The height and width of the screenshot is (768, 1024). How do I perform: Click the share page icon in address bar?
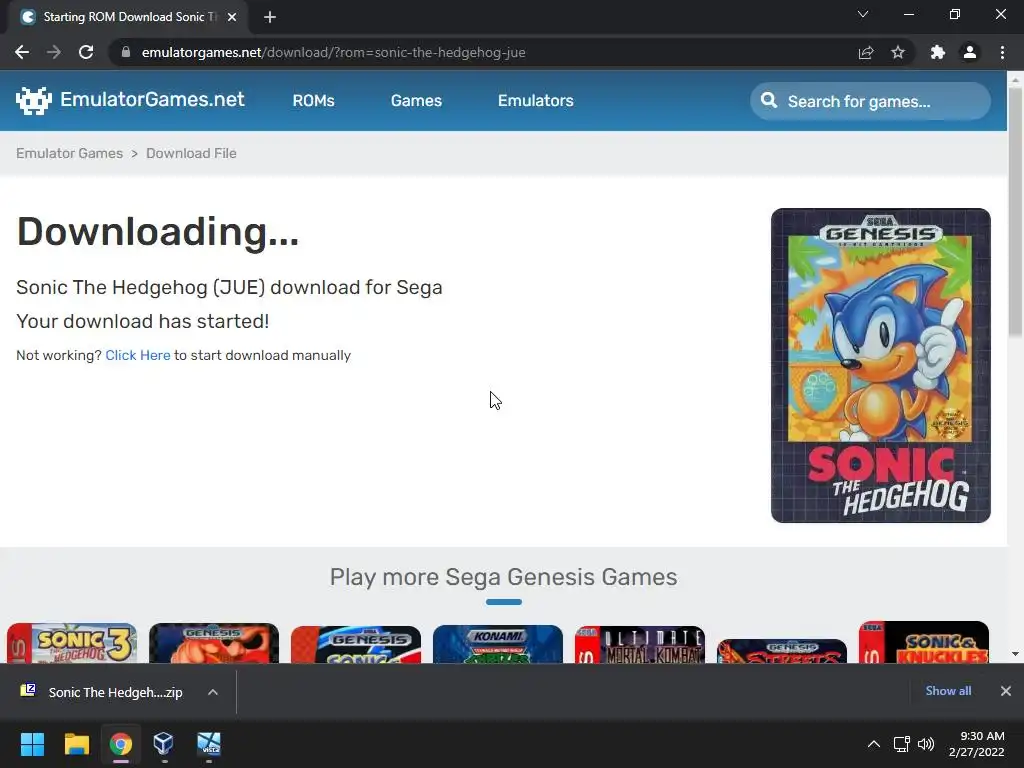(866, 52)
